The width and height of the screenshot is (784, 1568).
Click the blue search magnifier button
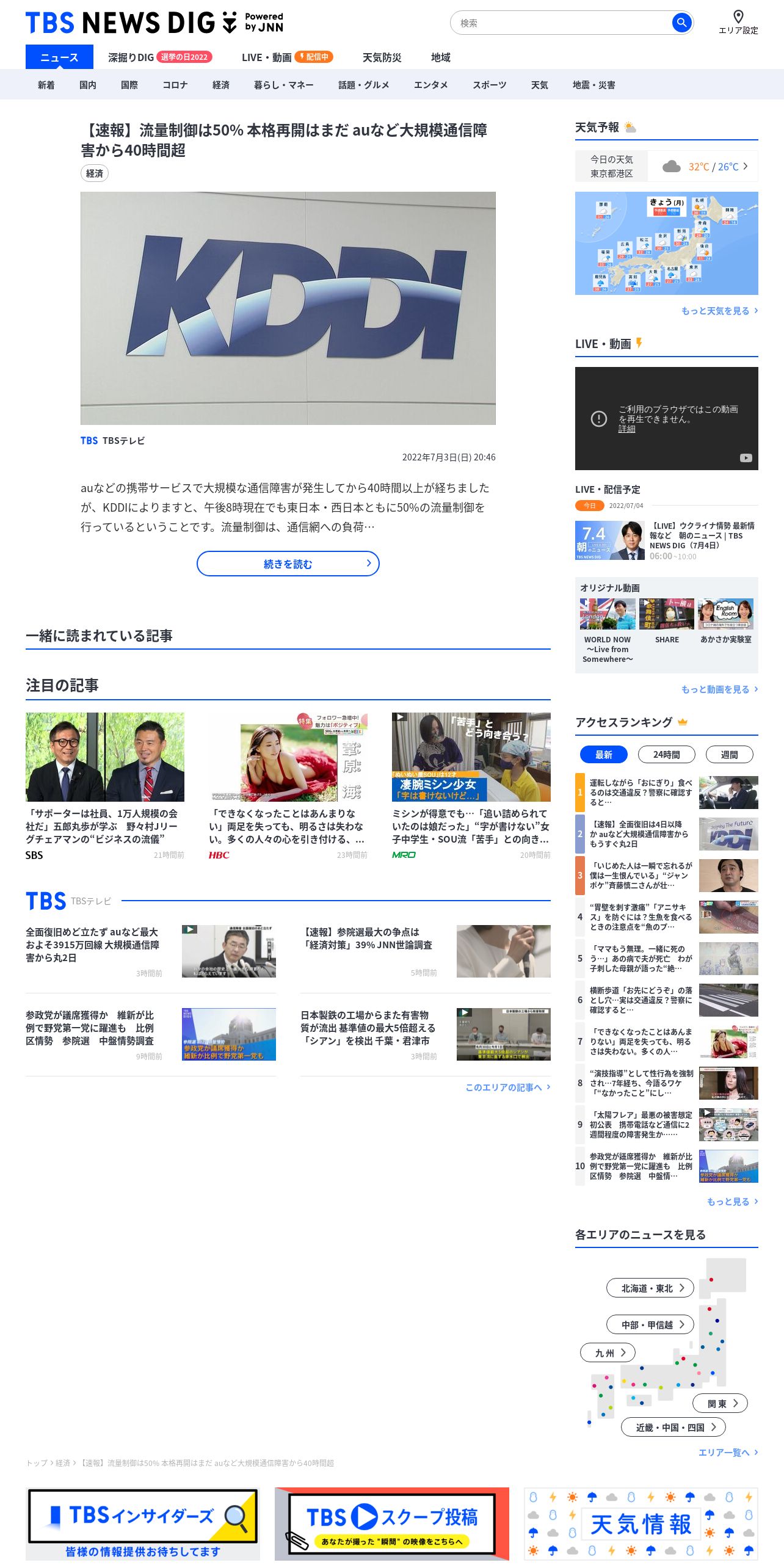click(681, 23)
